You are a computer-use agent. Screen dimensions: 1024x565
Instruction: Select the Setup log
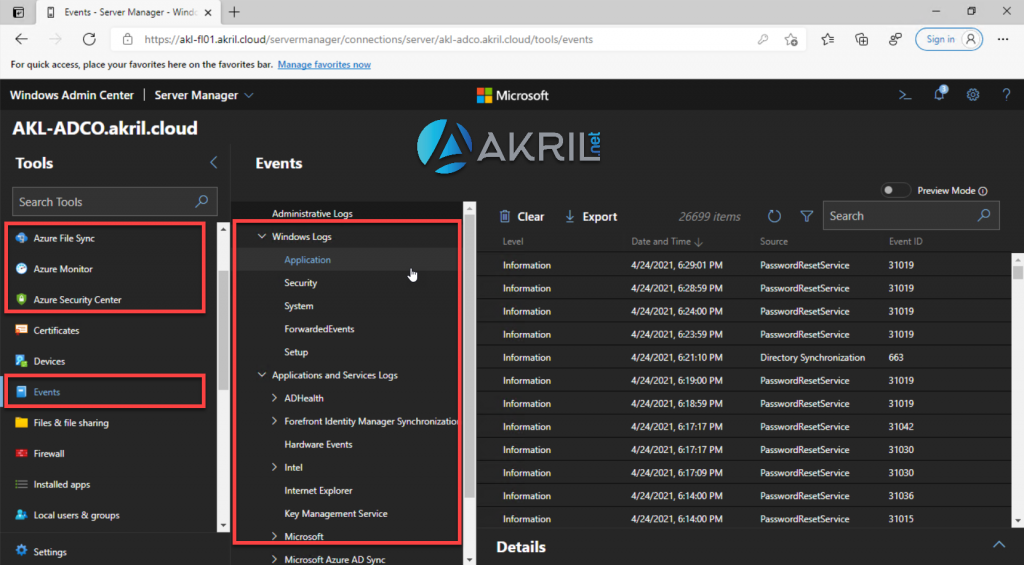coord(296,352)
